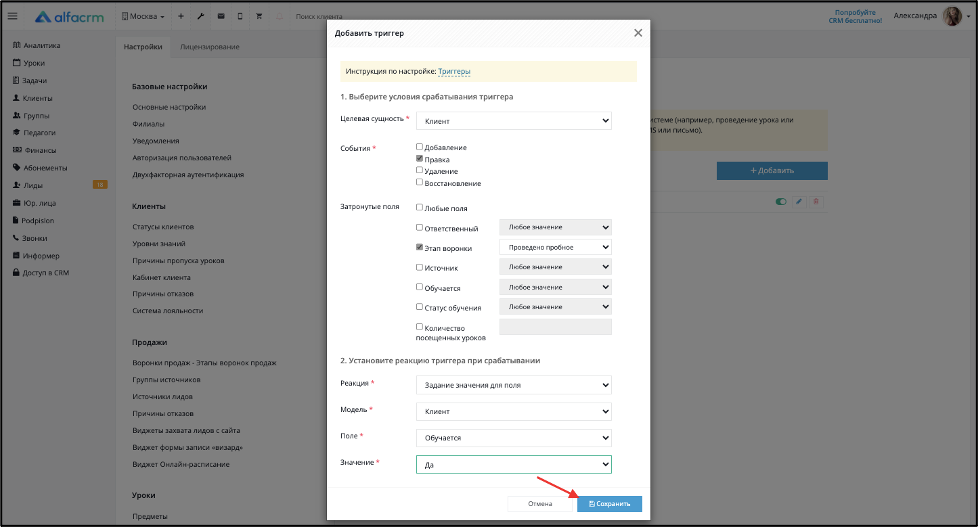Check the Добавление event checkbox
Viewport: 979px width, 529px height.
click(419, 147)
